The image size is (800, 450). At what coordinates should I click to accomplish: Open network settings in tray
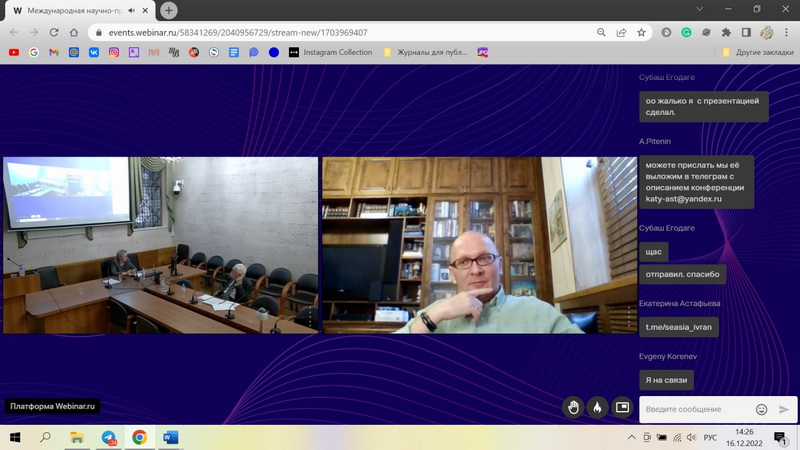point(677,438)
